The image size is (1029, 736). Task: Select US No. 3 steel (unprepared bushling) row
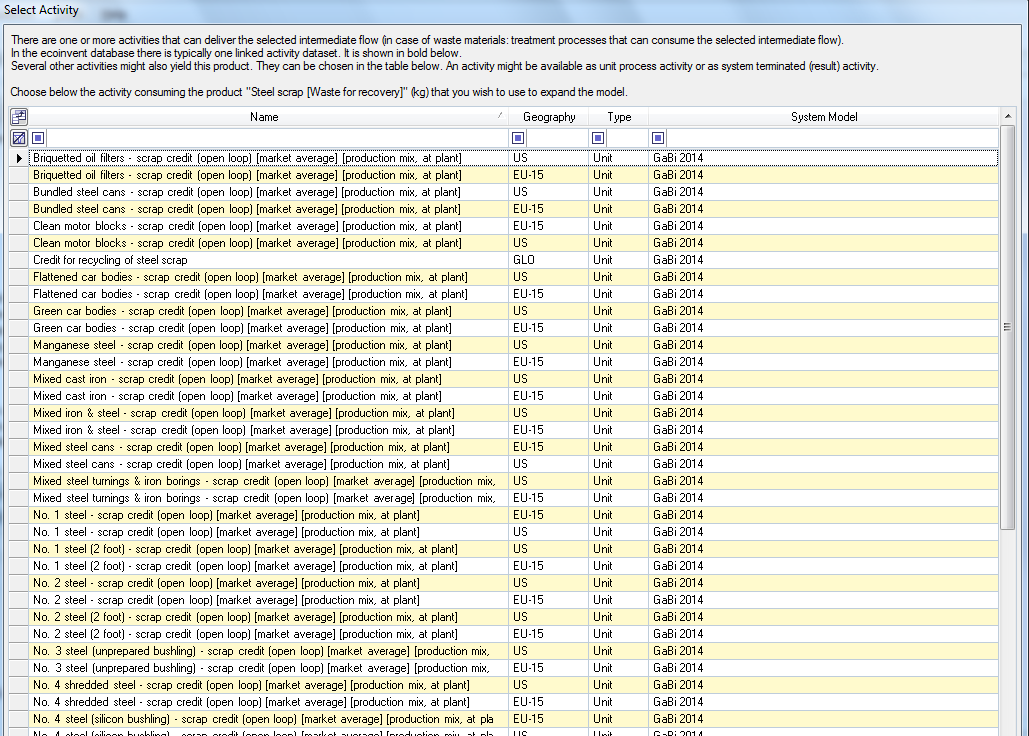(504, 652)
